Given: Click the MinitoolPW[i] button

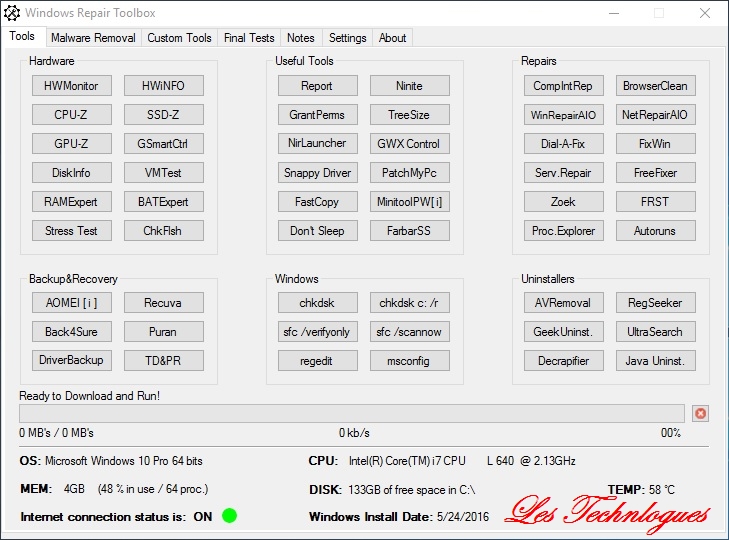Looking at the screenshot, I should click(x=410, y=201).
